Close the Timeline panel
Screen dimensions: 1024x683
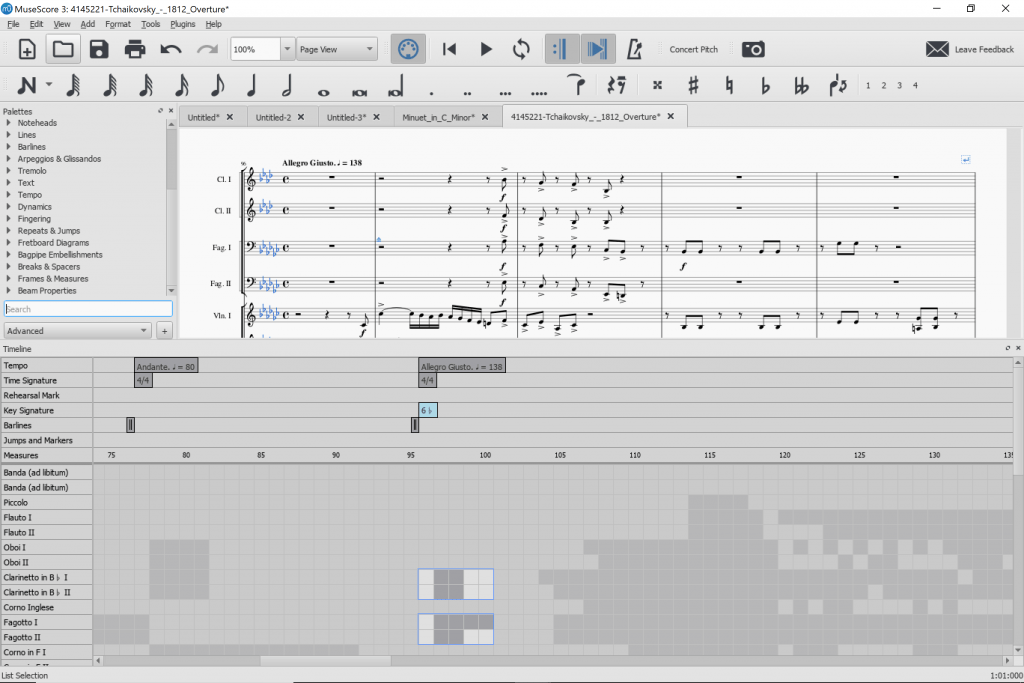(x=1018, y=348)
